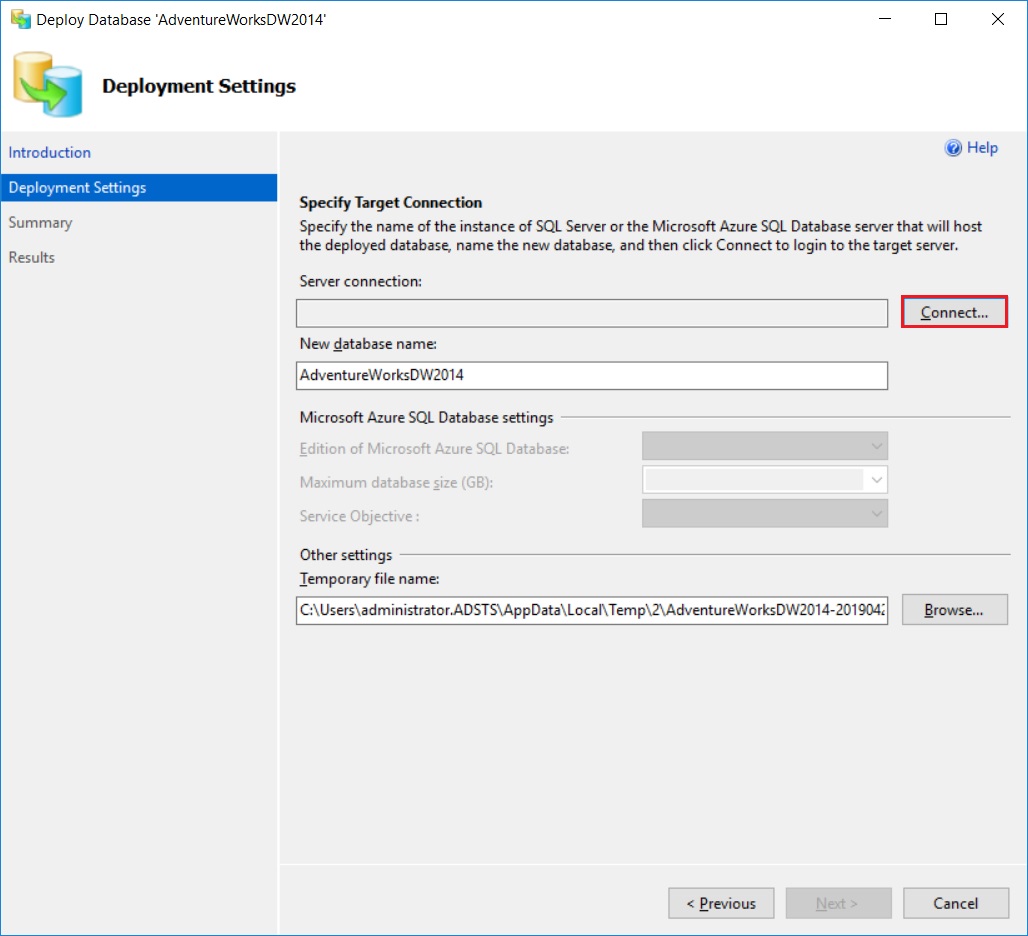This screenshot has height=936, width=1028.
Task: Click the Temporary file name field
Action: pyautogui.click(x=591, y=610)
